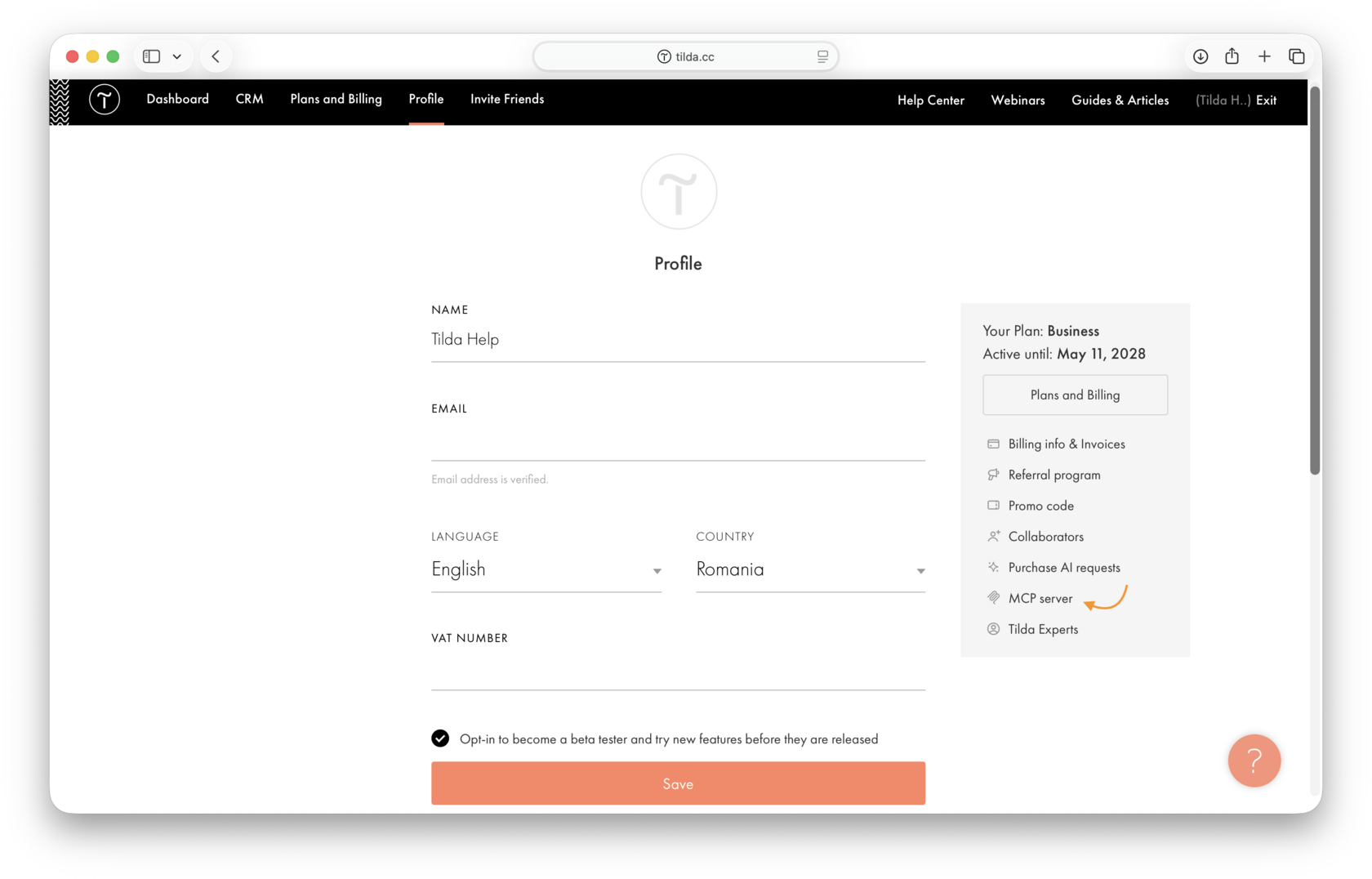Click the Billing info card icon
This screenshot has width=1372, height=879.
pos(993,444)
